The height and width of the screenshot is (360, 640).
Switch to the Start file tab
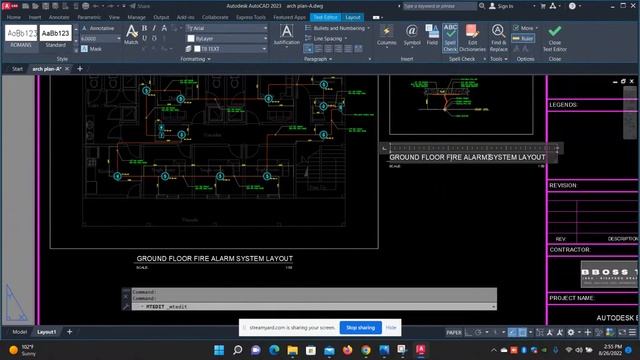click(x=17, y=69)
